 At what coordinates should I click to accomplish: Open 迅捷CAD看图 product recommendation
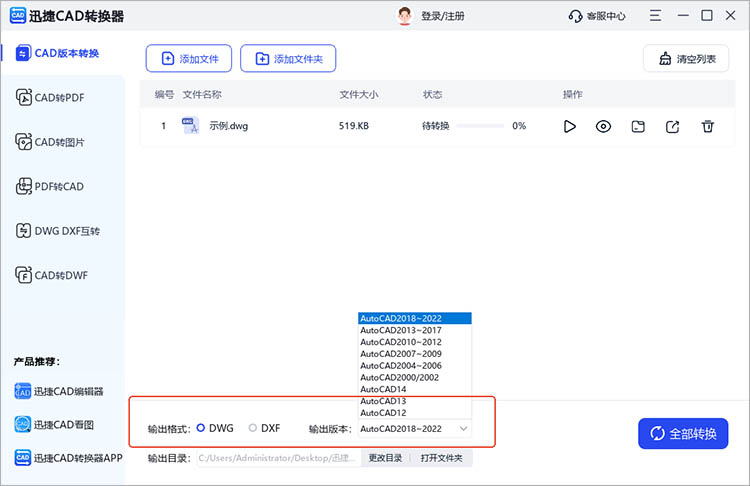pyautogui.click(x=54, y=424)
